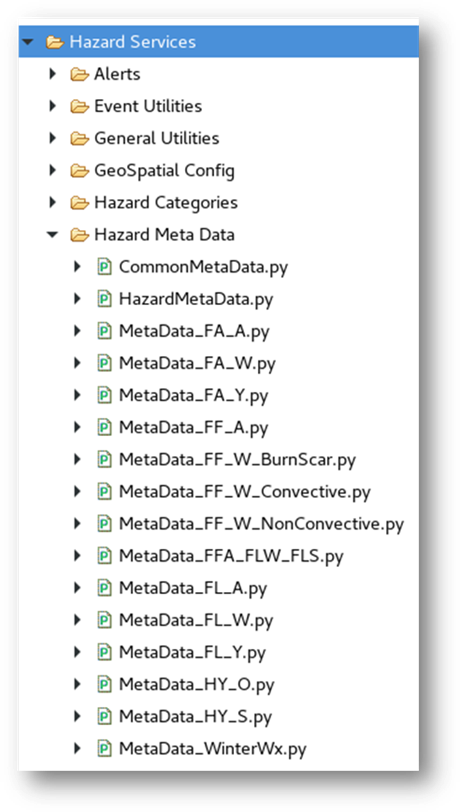Click the Python file icon for MetaData_HY_O.py
The width and height of the screenshot is (460, 812).
pyautogui.click(x=105, y=685)
